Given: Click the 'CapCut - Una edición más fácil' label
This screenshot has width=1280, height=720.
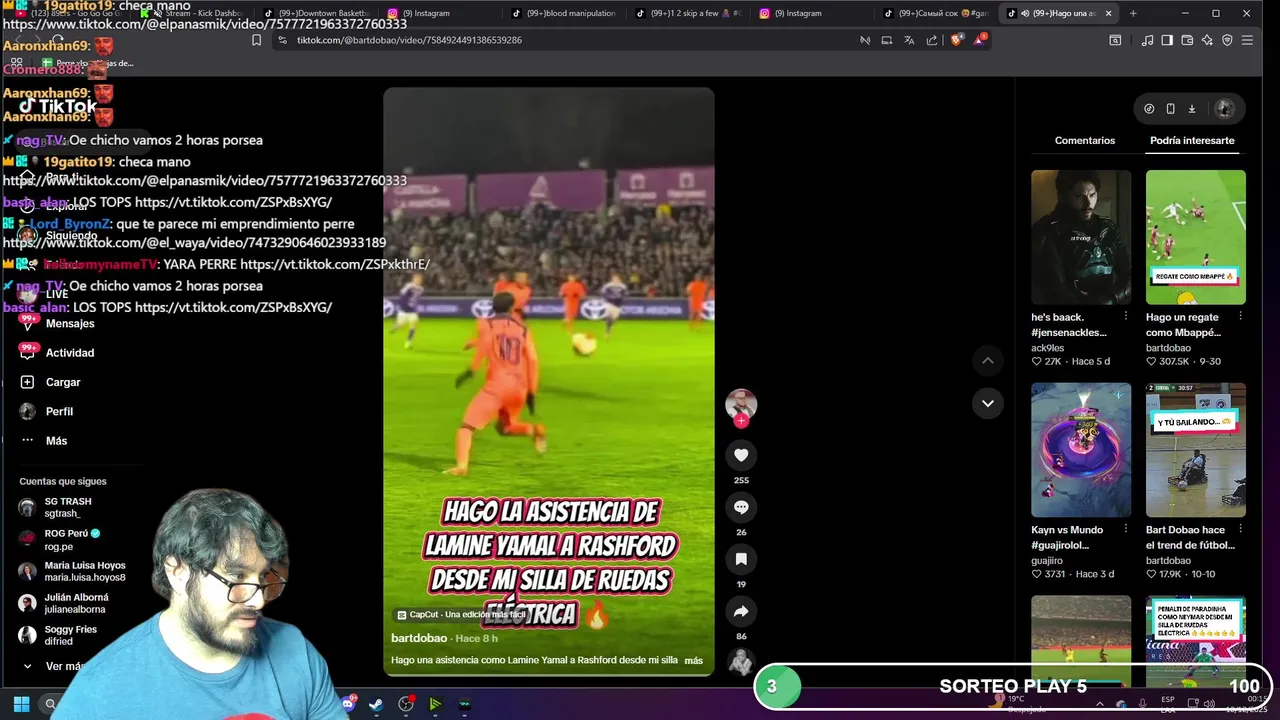Looking at the screenshot, I should pyautogui.click(x=461, y=615).
